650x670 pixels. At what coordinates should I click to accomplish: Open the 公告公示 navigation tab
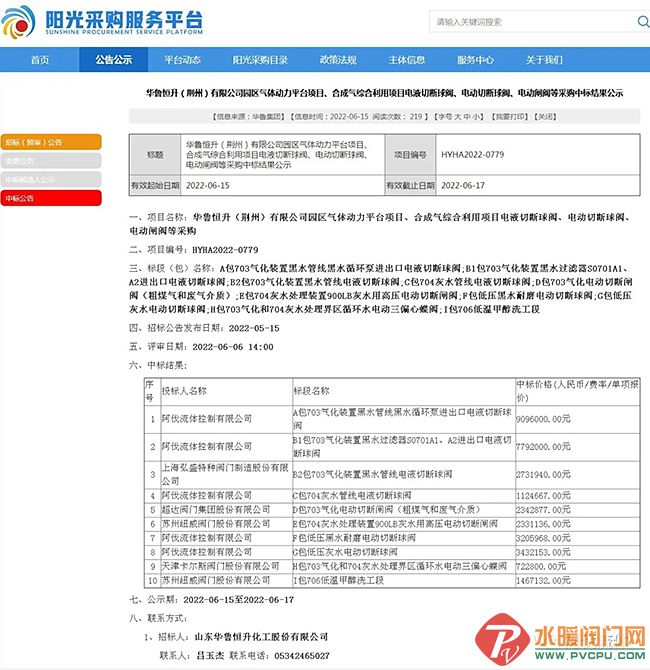point(114,60)
